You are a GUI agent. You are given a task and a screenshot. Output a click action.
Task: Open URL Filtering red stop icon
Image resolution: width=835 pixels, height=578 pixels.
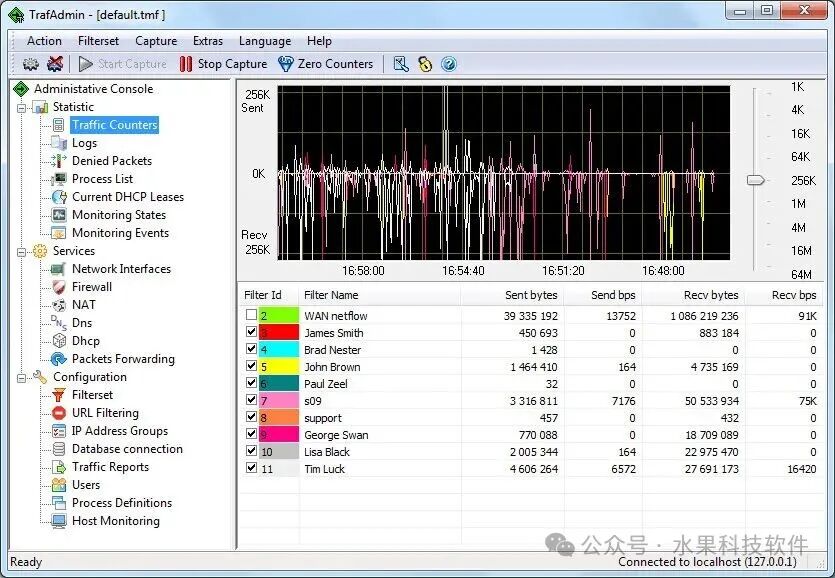click(x=59, y=413)
